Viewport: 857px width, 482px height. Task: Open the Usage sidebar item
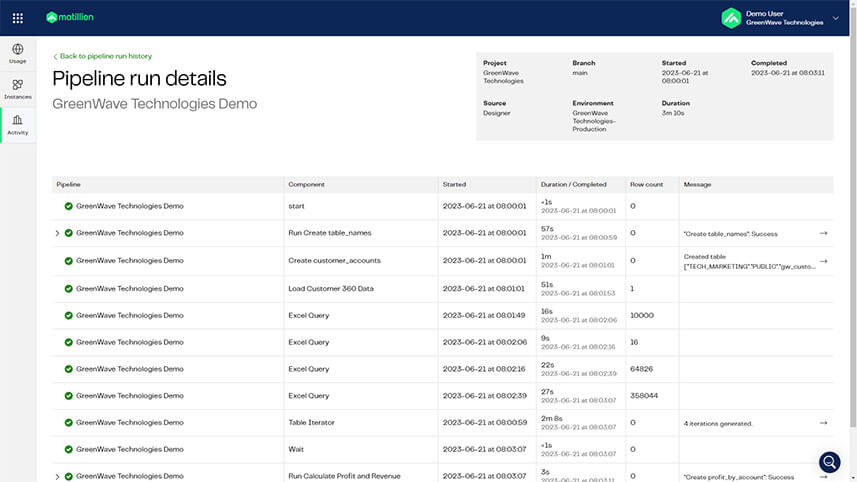point(17,54)
